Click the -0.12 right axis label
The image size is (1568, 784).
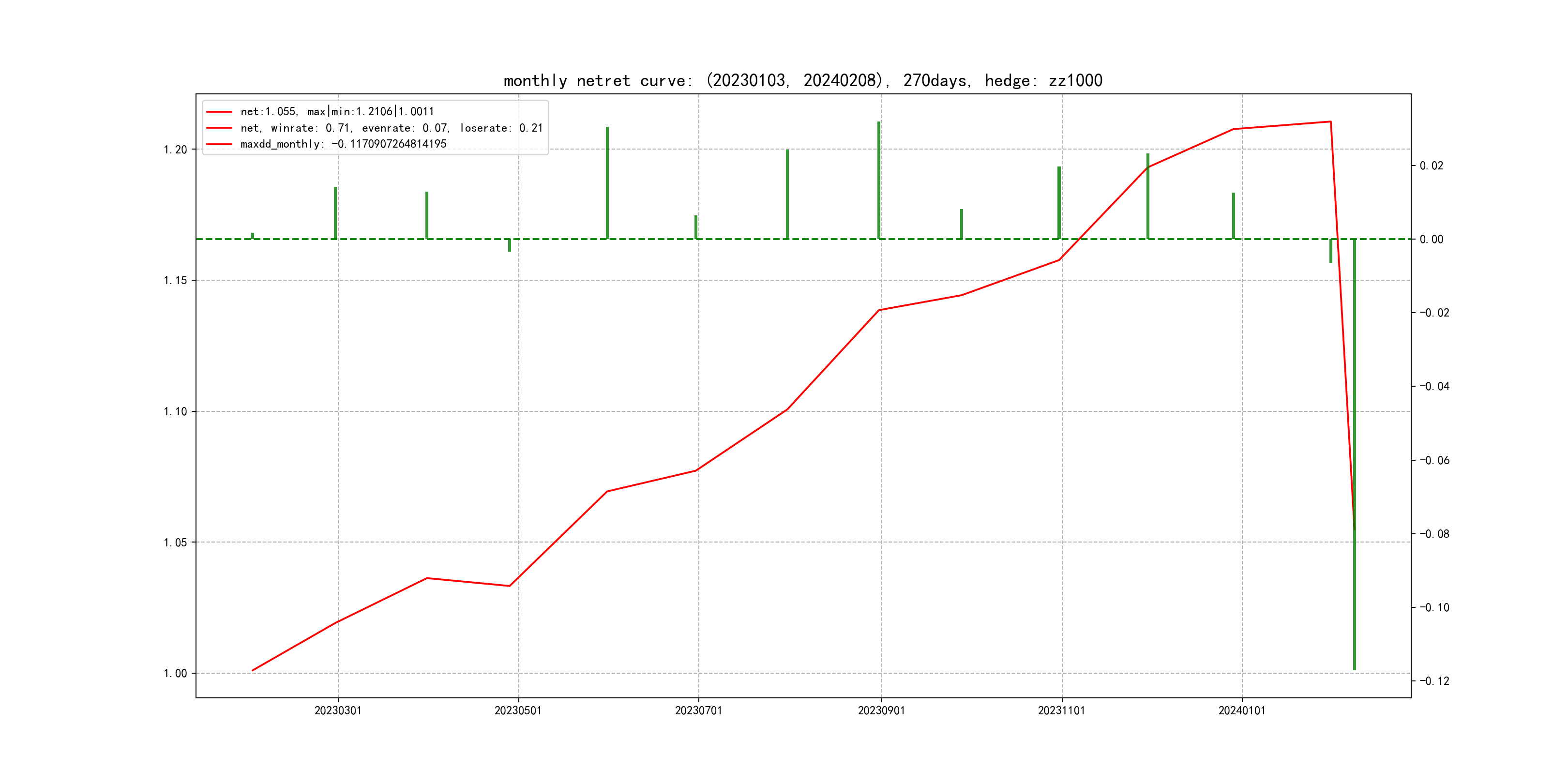(x=1435, y=681)
